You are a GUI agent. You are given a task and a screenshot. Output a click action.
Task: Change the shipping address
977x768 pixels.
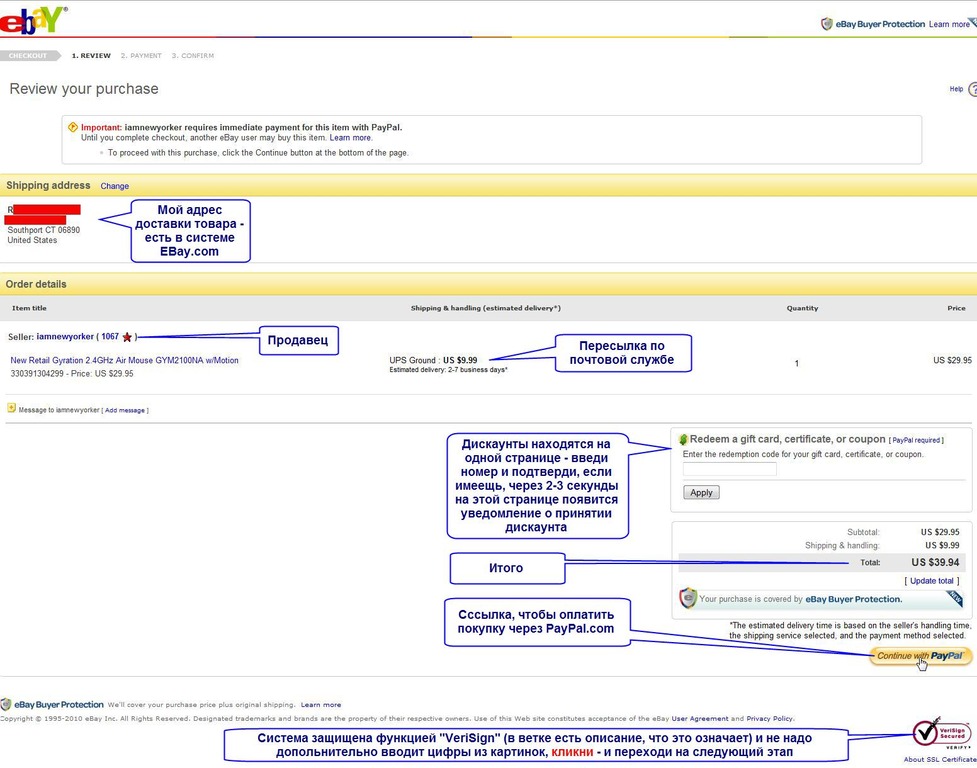tap(115, 186)
